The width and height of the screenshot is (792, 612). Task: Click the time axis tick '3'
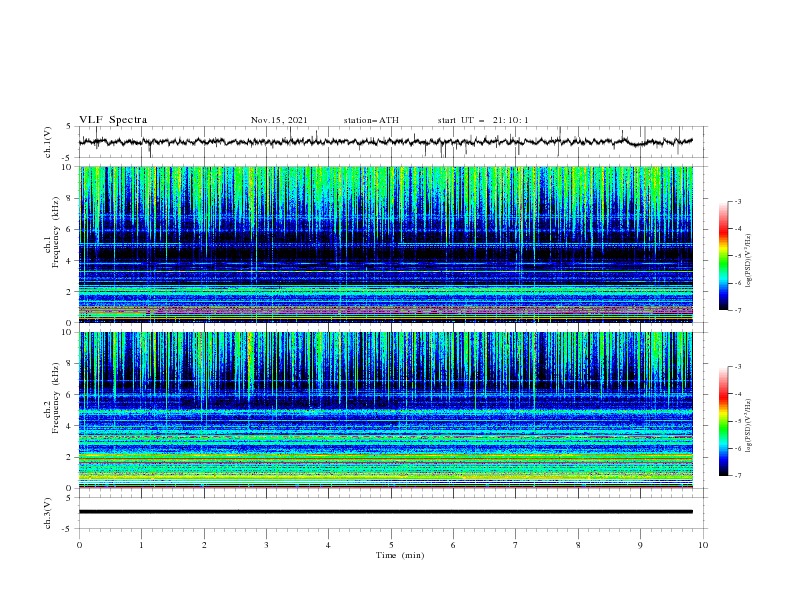[x=266, y=545]
